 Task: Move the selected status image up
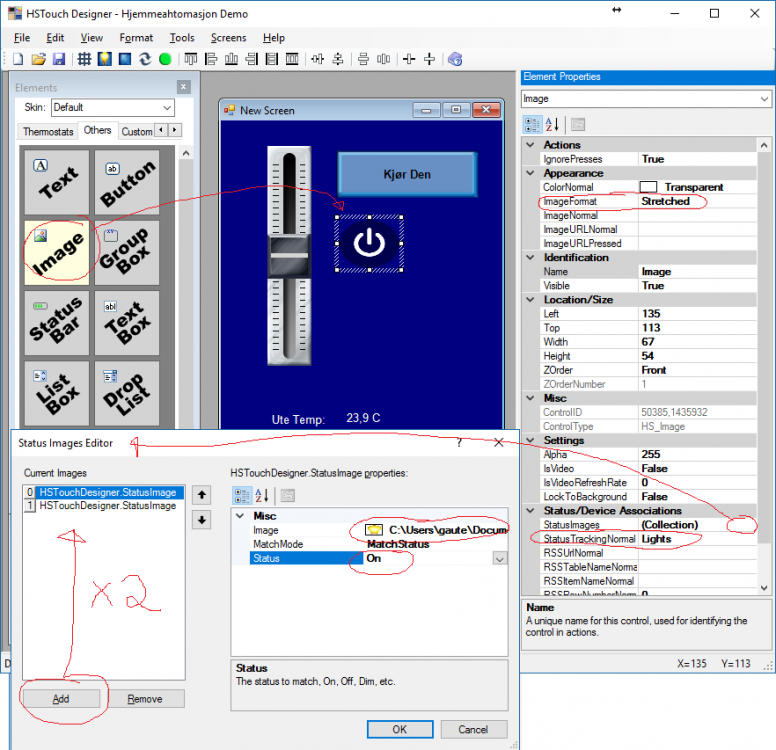[x=200, y=494]
